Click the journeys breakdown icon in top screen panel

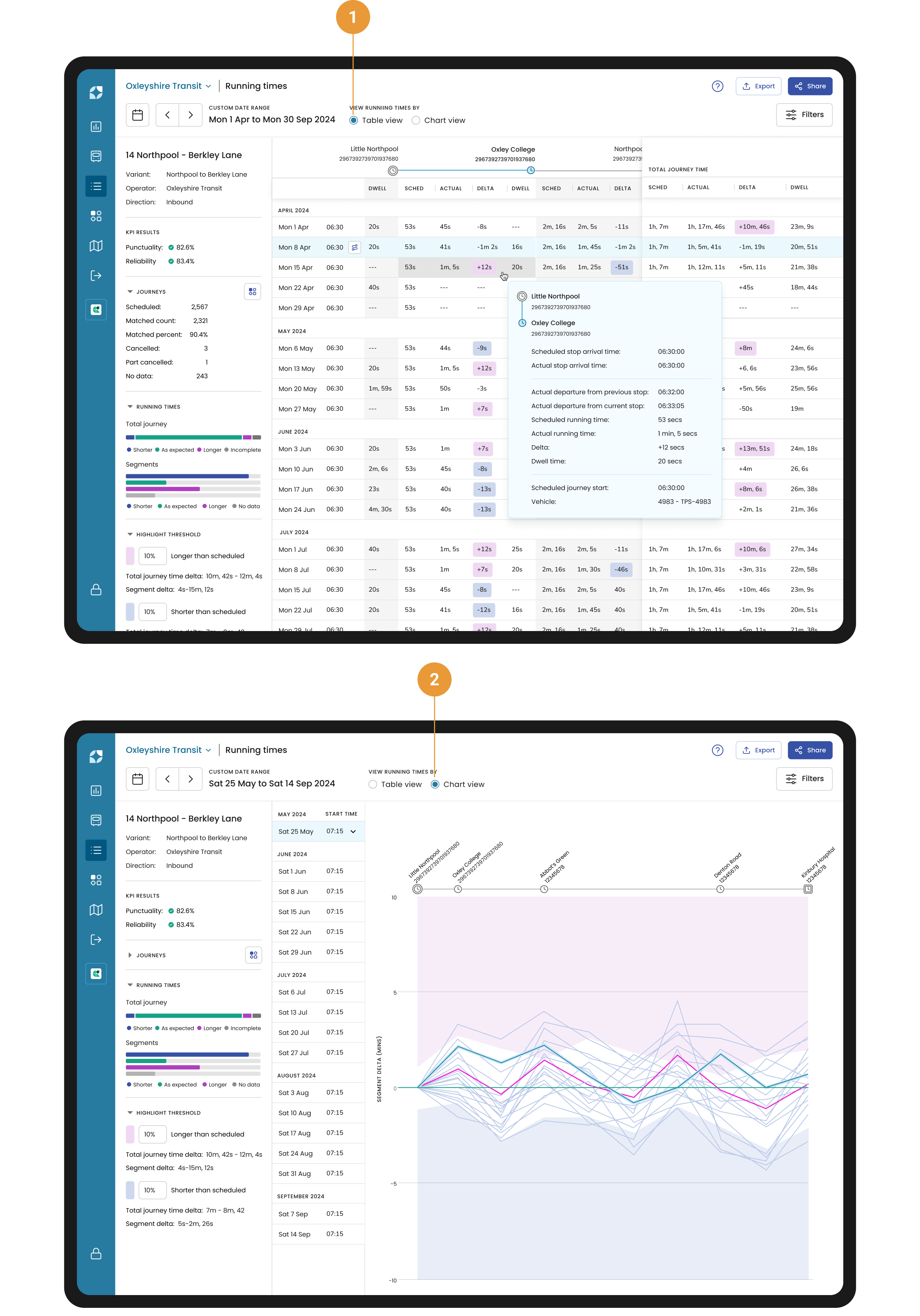tap(253, 292)
